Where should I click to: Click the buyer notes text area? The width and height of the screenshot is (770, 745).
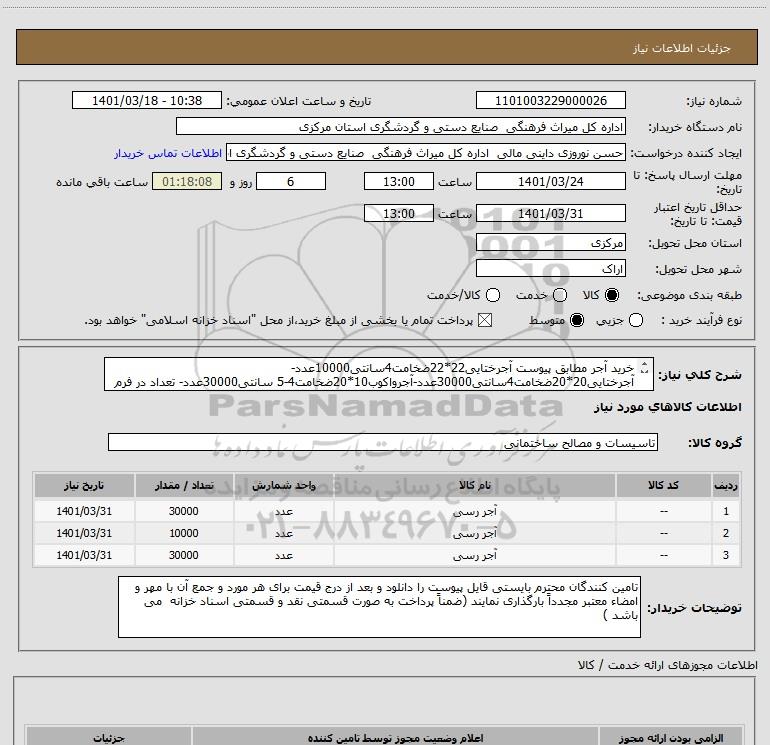pos(379,607)
